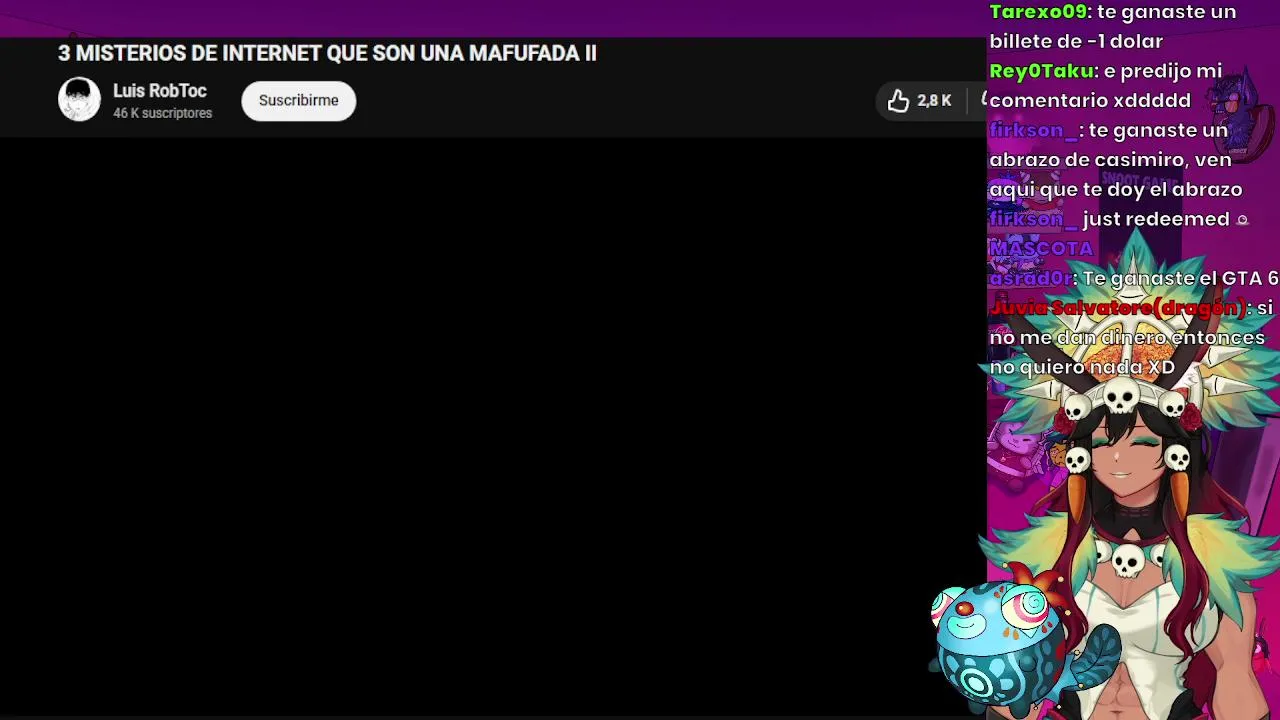Click the 2,8 K like count
Screen dimensions: 1280x720
[934, 100]
